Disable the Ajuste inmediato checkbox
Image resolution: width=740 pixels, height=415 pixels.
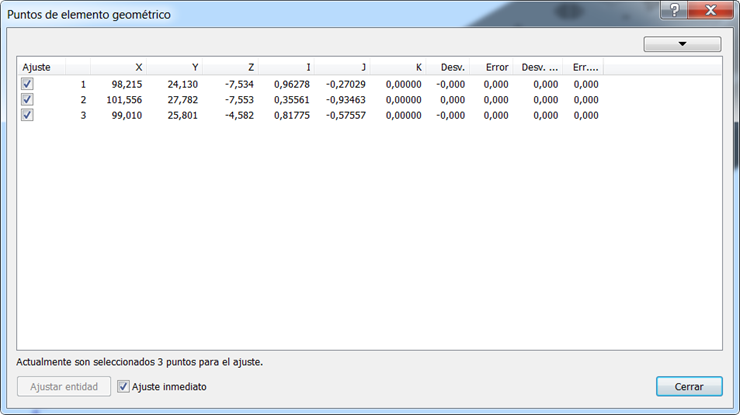(x=123, y=387)
